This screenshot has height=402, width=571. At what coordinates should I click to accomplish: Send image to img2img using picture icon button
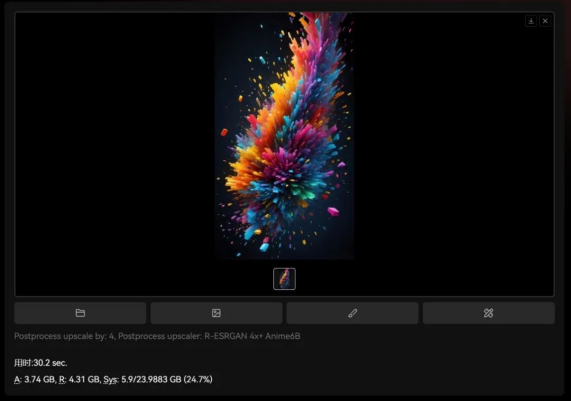tap(216, 313)
